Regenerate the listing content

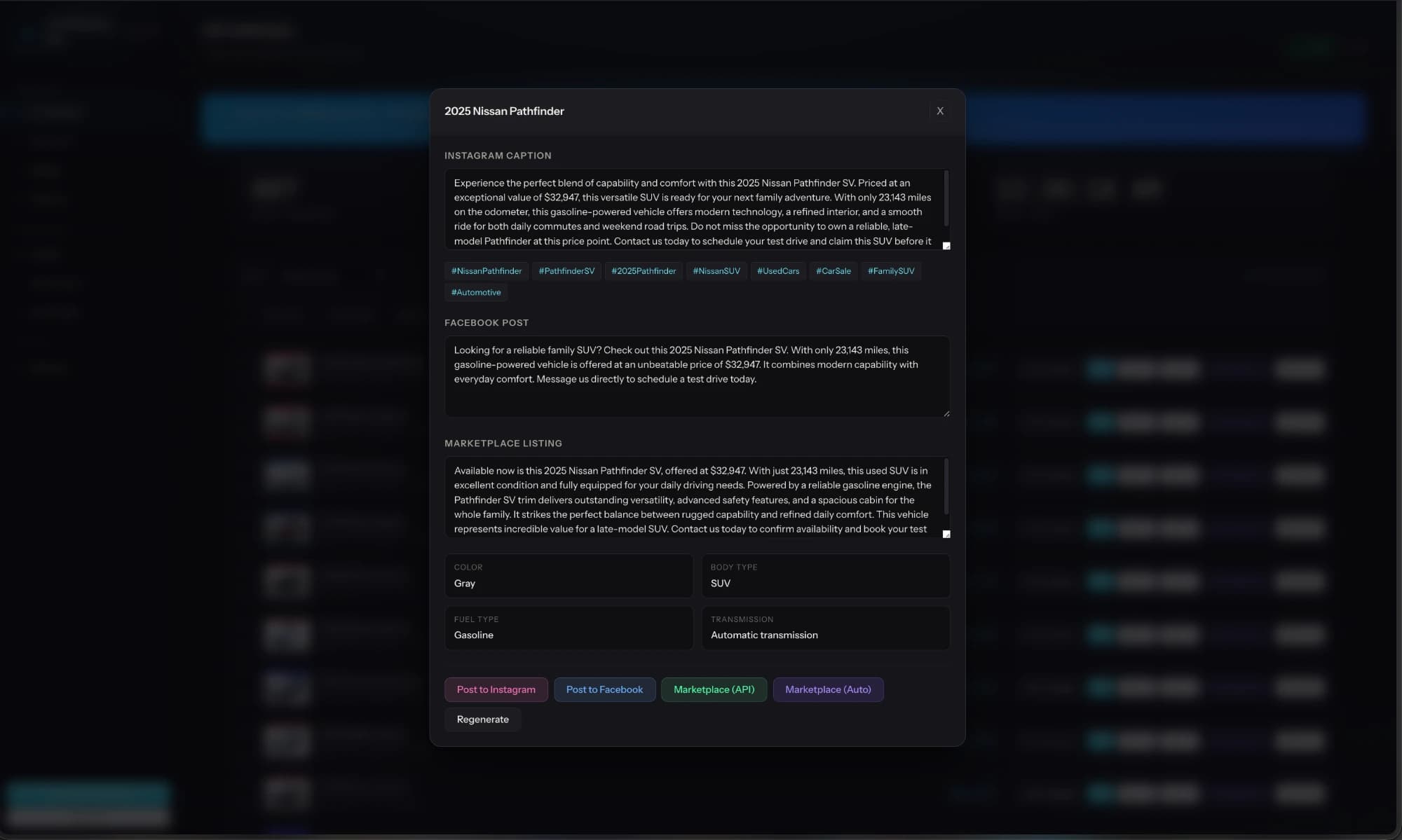pos(483,719)
